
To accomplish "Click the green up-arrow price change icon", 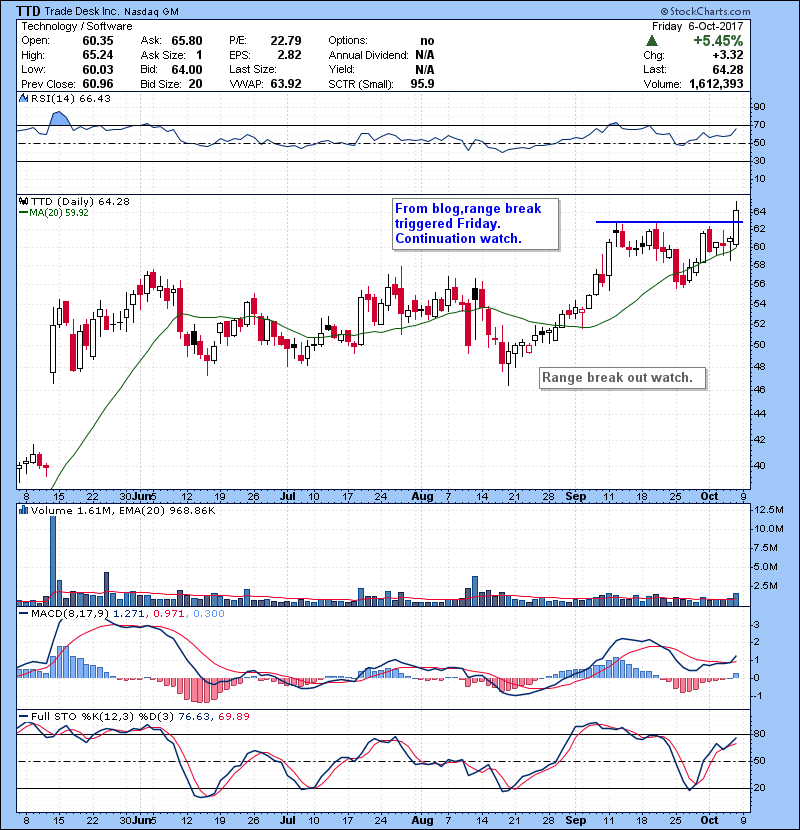I will pos(652,41).
